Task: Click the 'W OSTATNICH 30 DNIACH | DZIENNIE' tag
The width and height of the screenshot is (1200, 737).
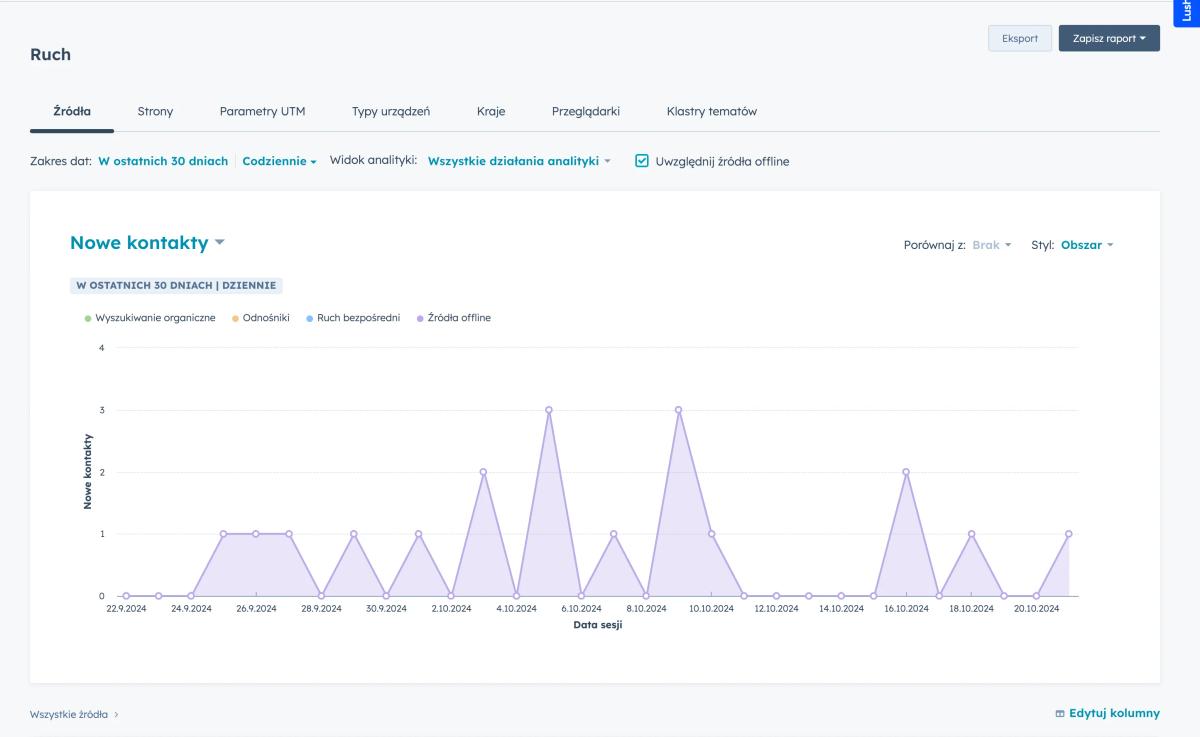Action: [x=176, y=285]
